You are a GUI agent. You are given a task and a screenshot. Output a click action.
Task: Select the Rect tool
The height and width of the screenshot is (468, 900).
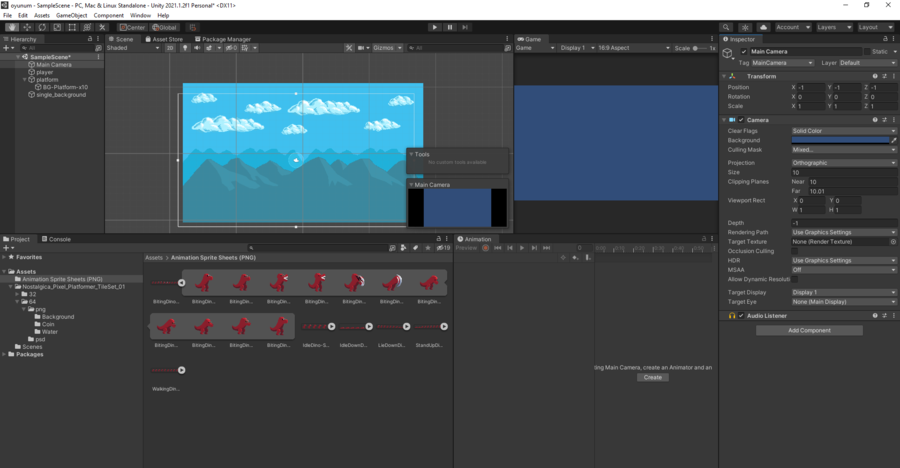72,27
